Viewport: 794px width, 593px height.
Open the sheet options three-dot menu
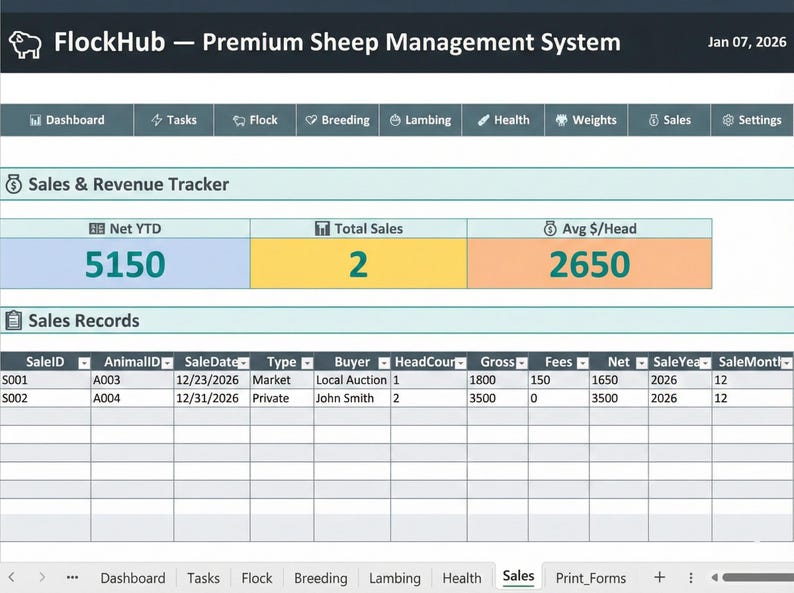click(691, 578)
